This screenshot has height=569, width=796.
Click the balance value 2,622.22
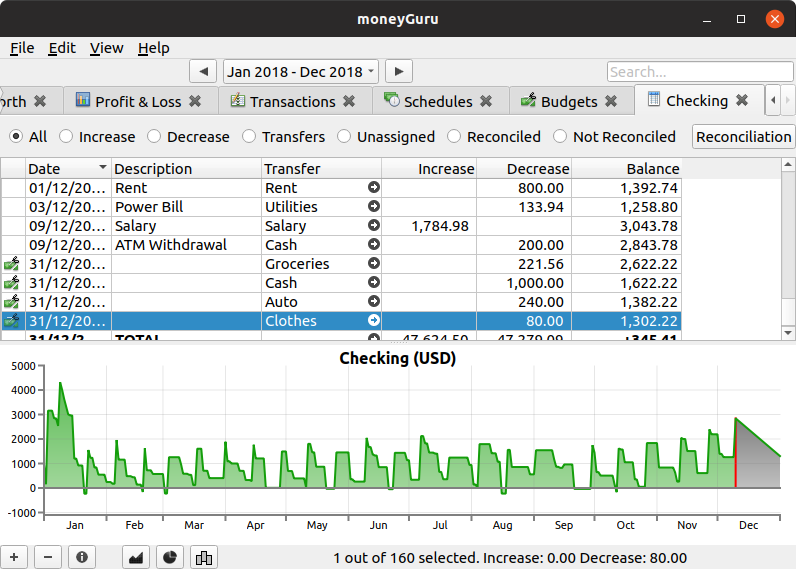[649, 264]
